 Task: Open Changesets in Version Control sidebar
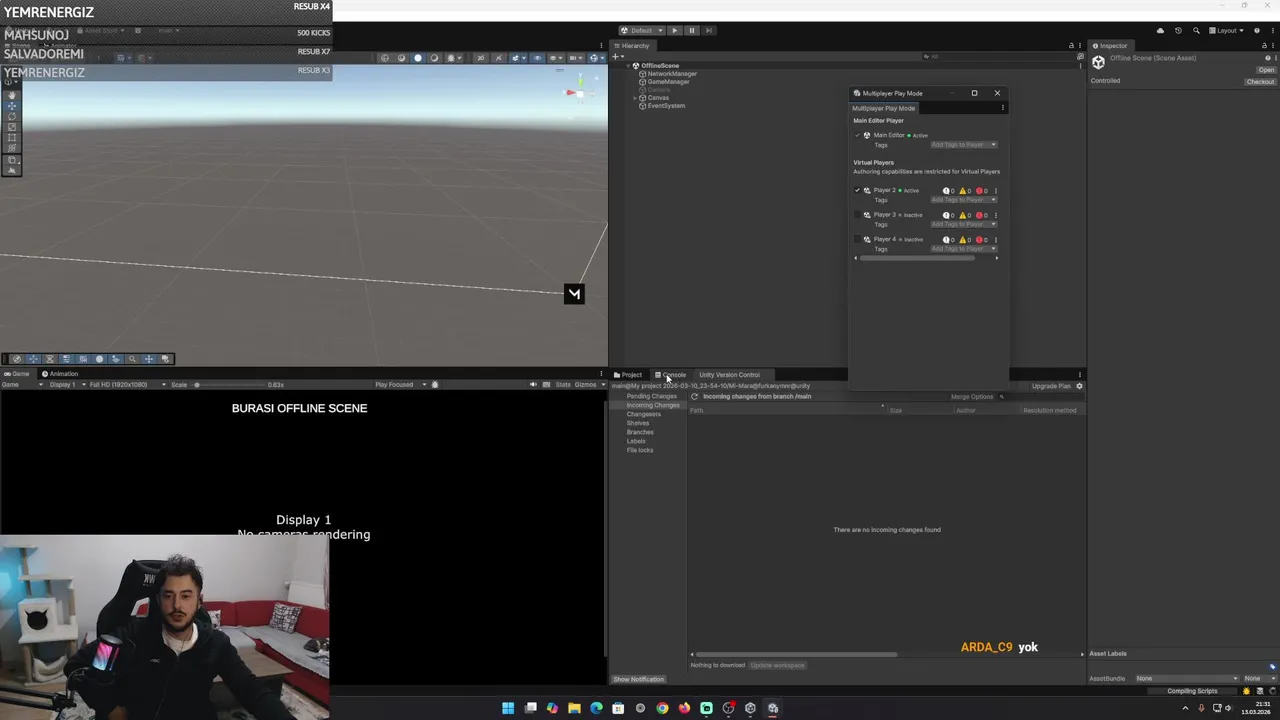(643, 414)
